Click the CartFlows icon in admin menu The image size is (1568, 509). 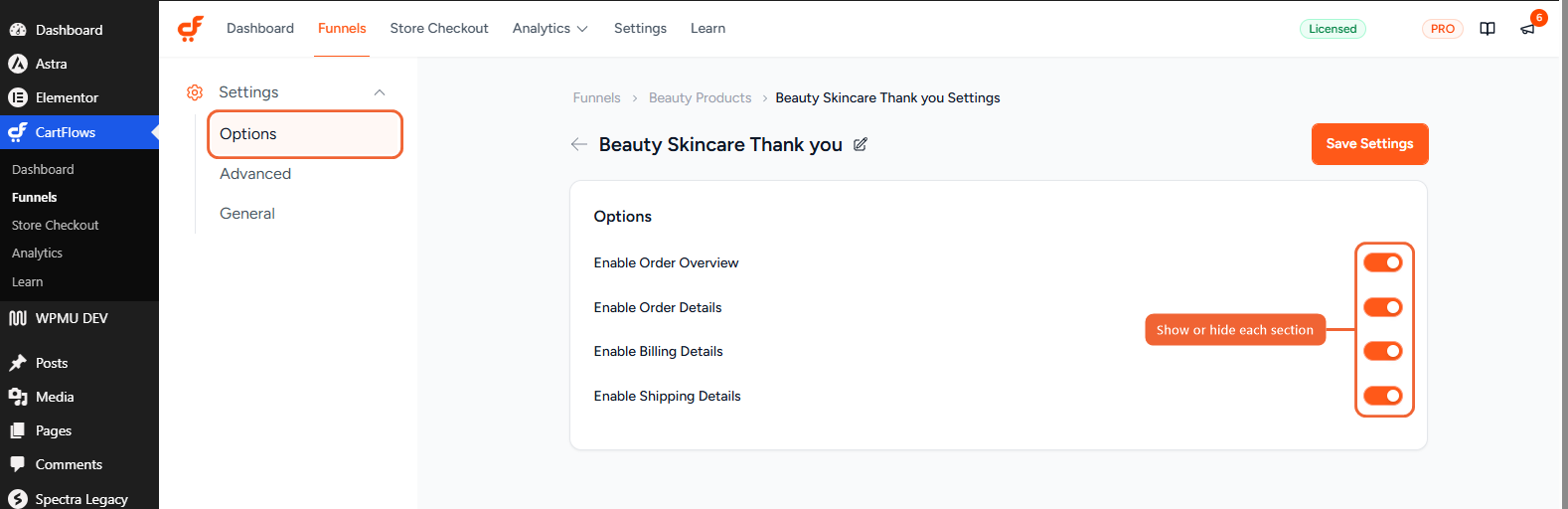coord(18,132)
